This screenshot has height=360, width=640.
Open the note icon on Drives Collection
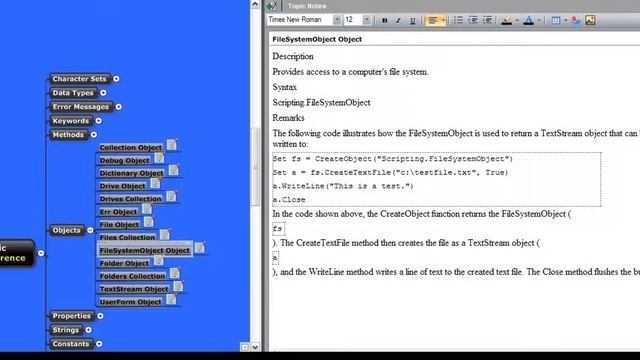(x=171, y=196)
